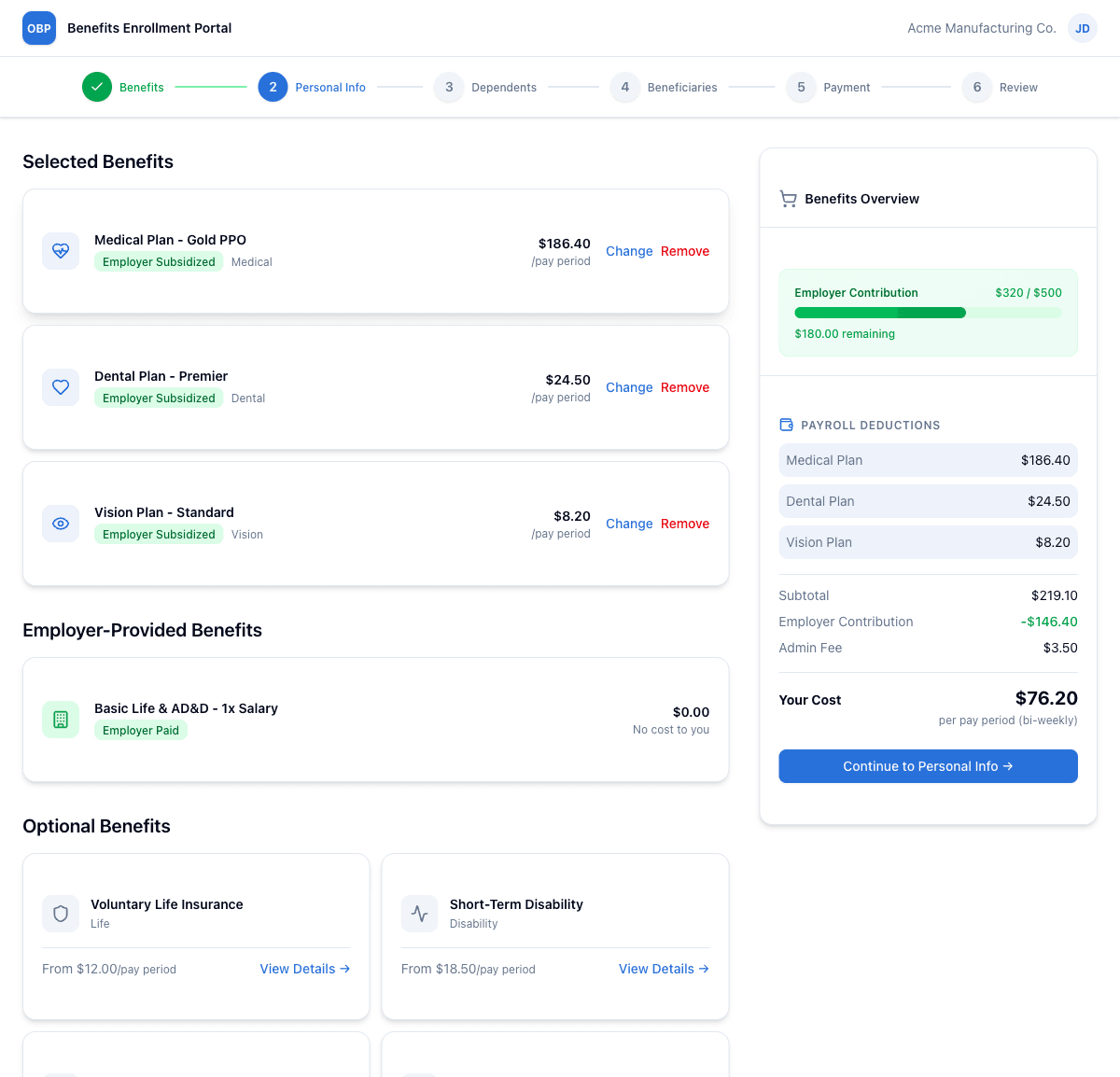The image size is (1120, 1077).
Task: Click the Medical Plan heart-pulse icon
Action: (61, 251)
